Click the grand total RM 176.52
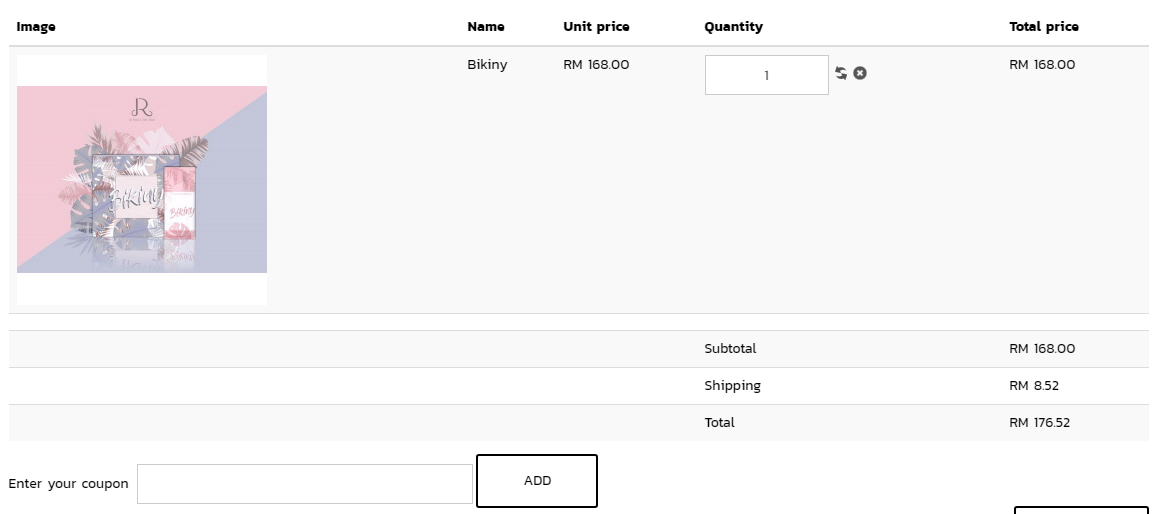 pyautogui.click(x=1039, y=423)
